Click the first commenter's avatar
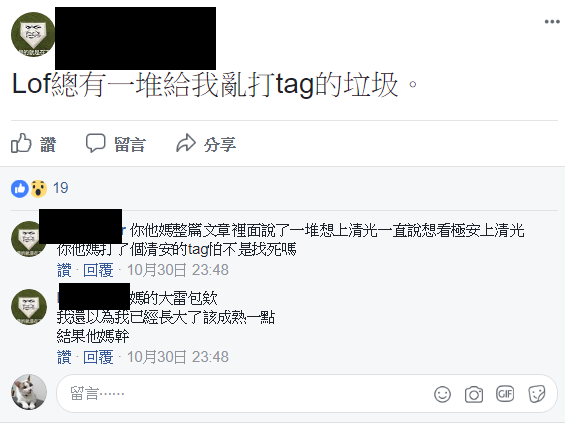This screenshot has height=423, width=565. [29, 239]
